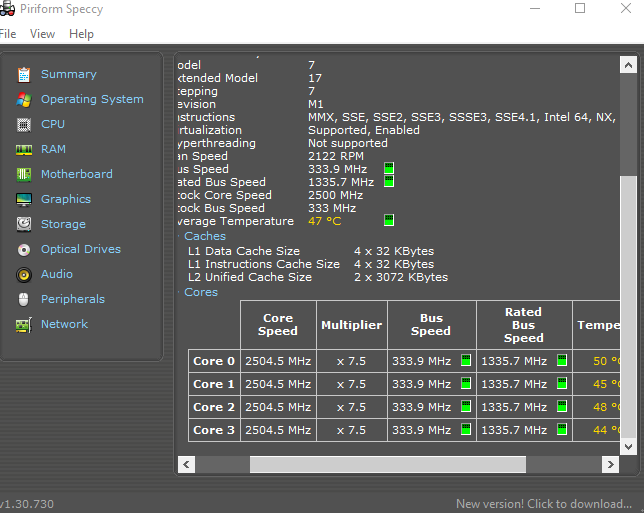644x513 pixels.
Task: Click the vertical scrollbar down arrow
Action: [628, 446]
